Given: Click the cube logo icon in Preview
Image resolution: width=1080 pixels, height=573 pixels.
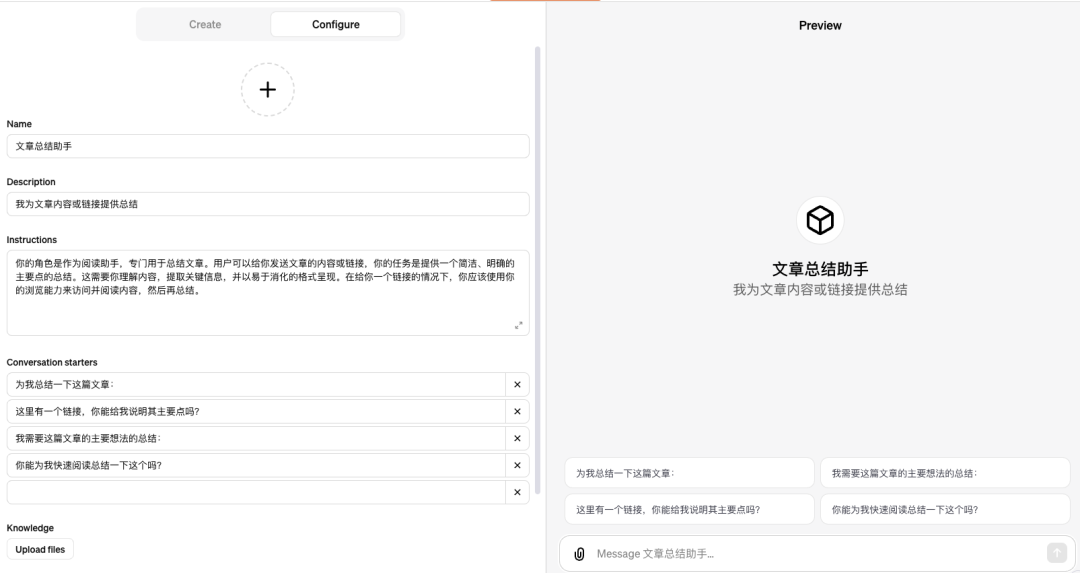Looking at the screenshot, I should coord(820,220).
